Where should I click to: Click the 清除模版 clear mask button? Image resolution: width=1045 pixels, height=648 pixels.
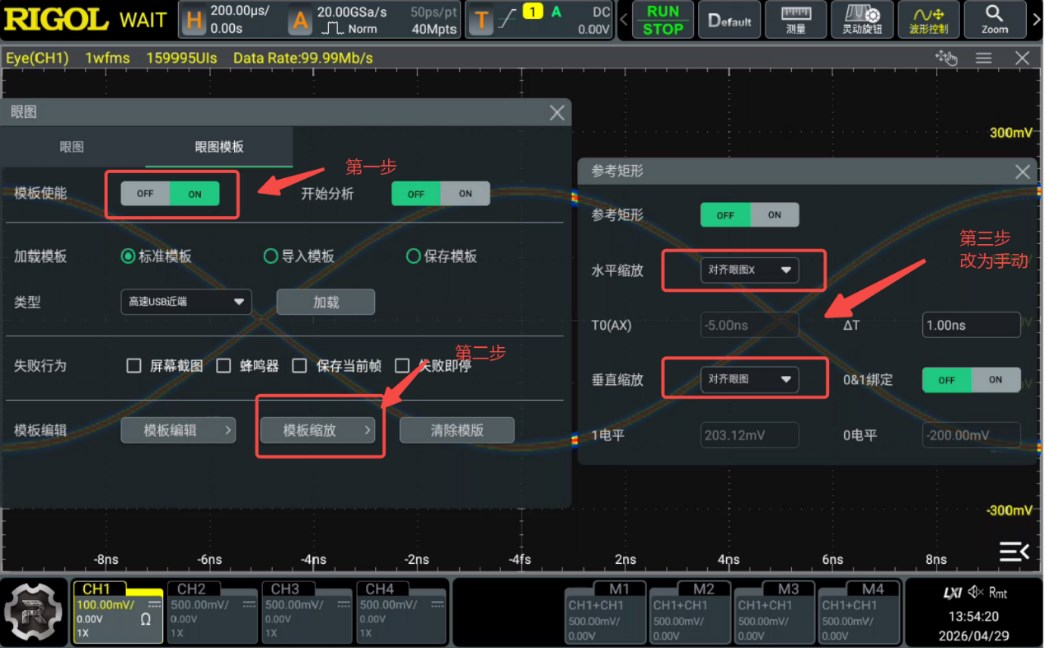coord(457,430)
